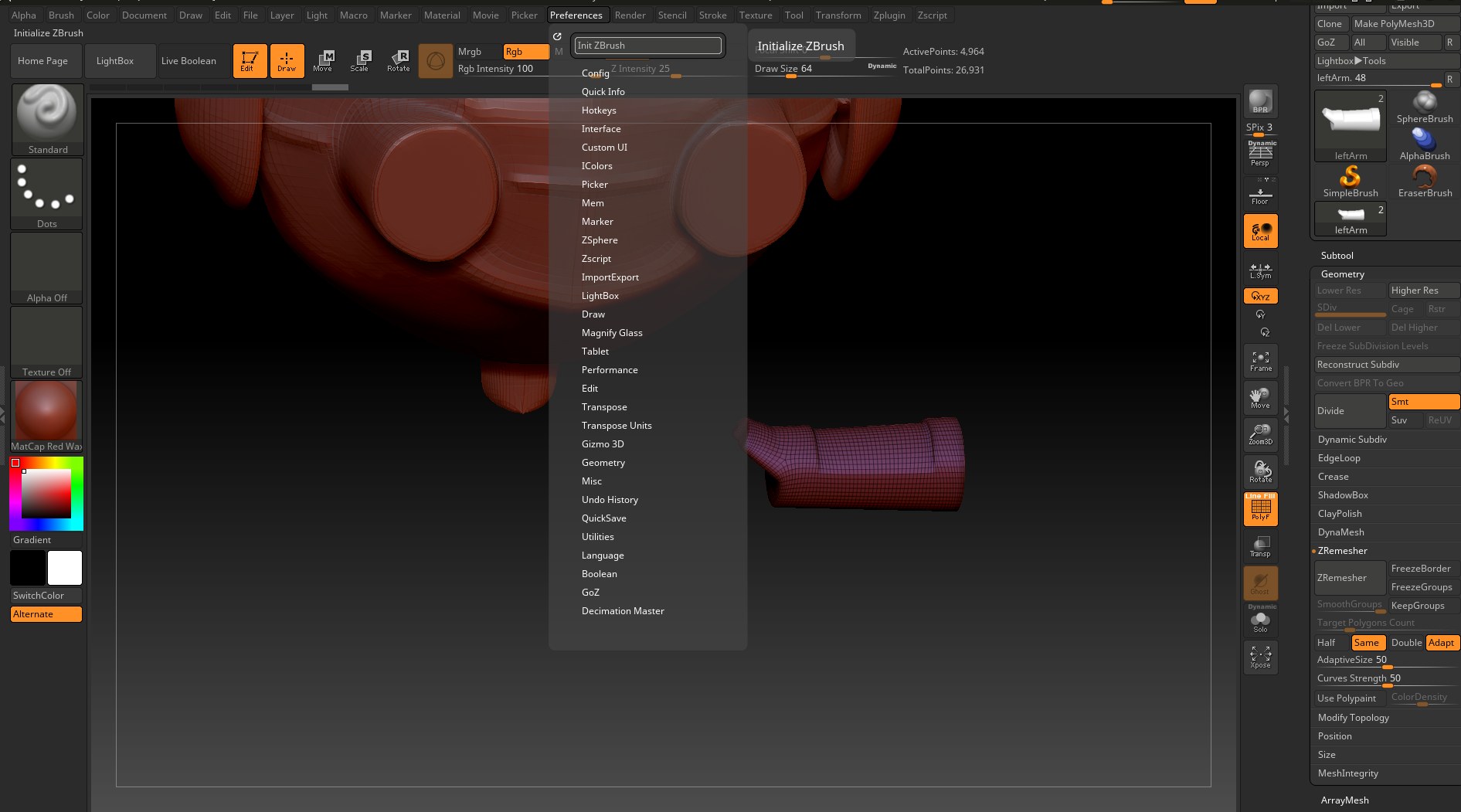
Task: Select the large leftArm tool thumbnail
Action: [1350, 126]
